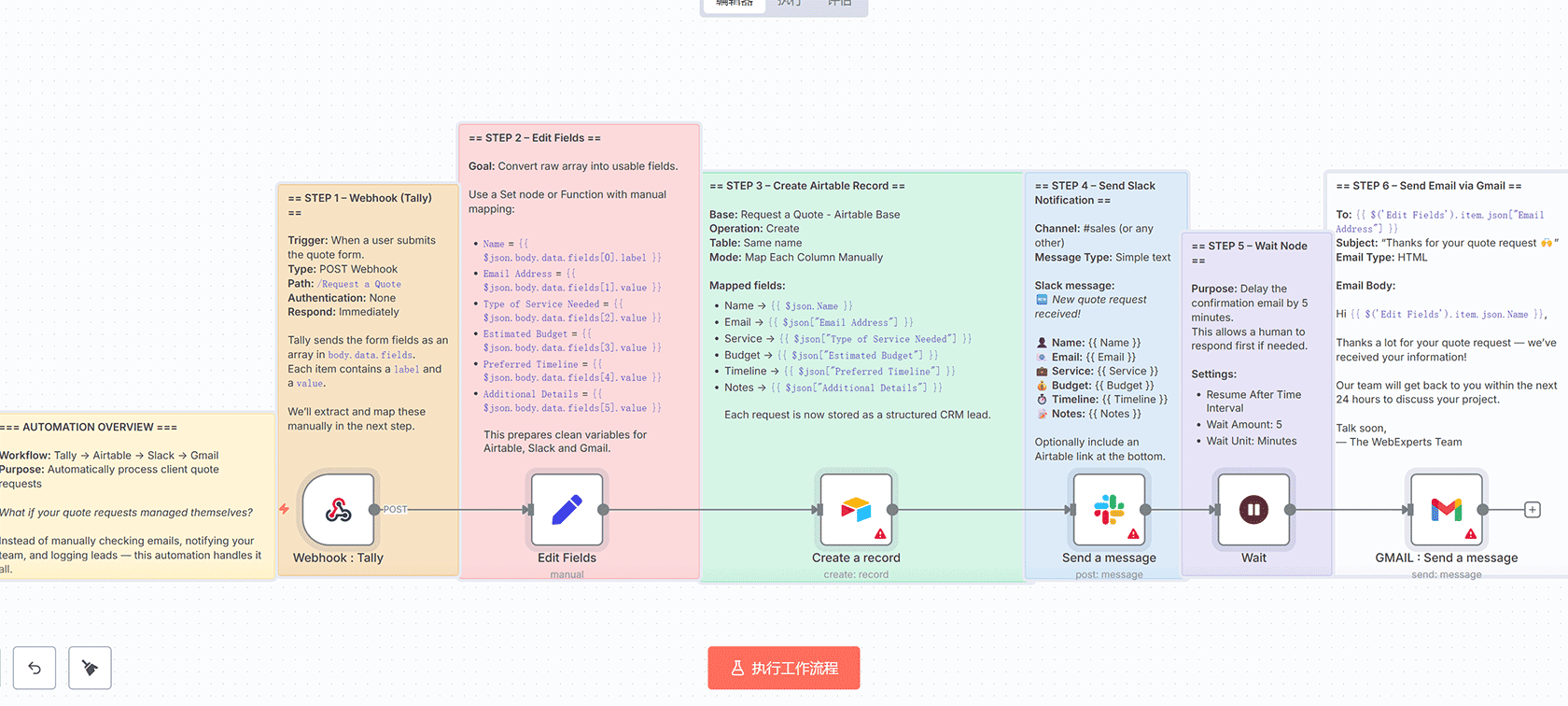Click the red lightning trigger icon beside Webhook
Image resolution: width=1568 pixels, height=706 pixels.
[x=284, y=509]
